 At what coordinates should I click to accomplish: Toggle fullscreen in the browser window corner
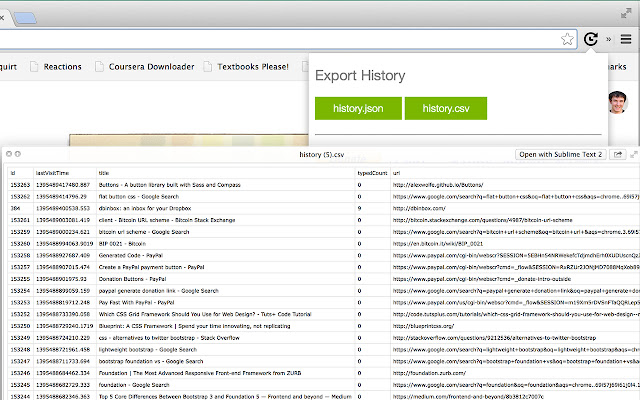click(x=626, y=13)
